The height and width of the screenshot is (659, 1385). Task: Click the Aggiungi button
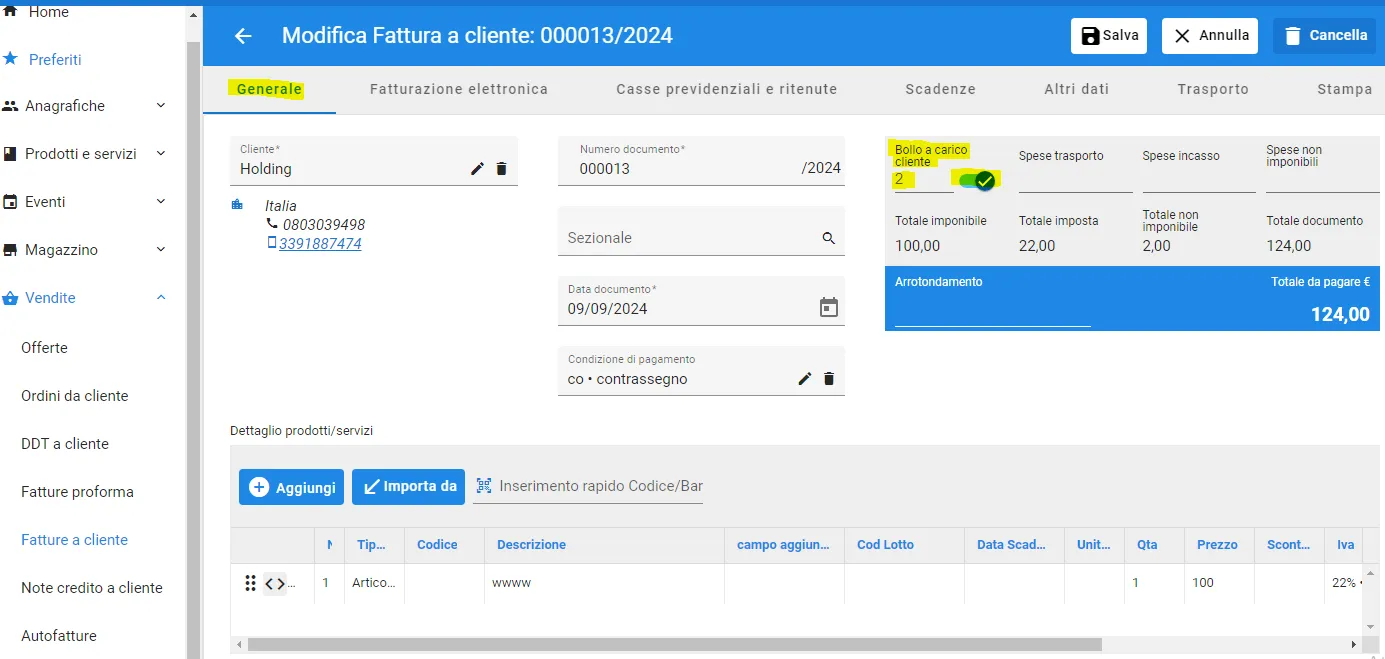(x=291, y=487)
